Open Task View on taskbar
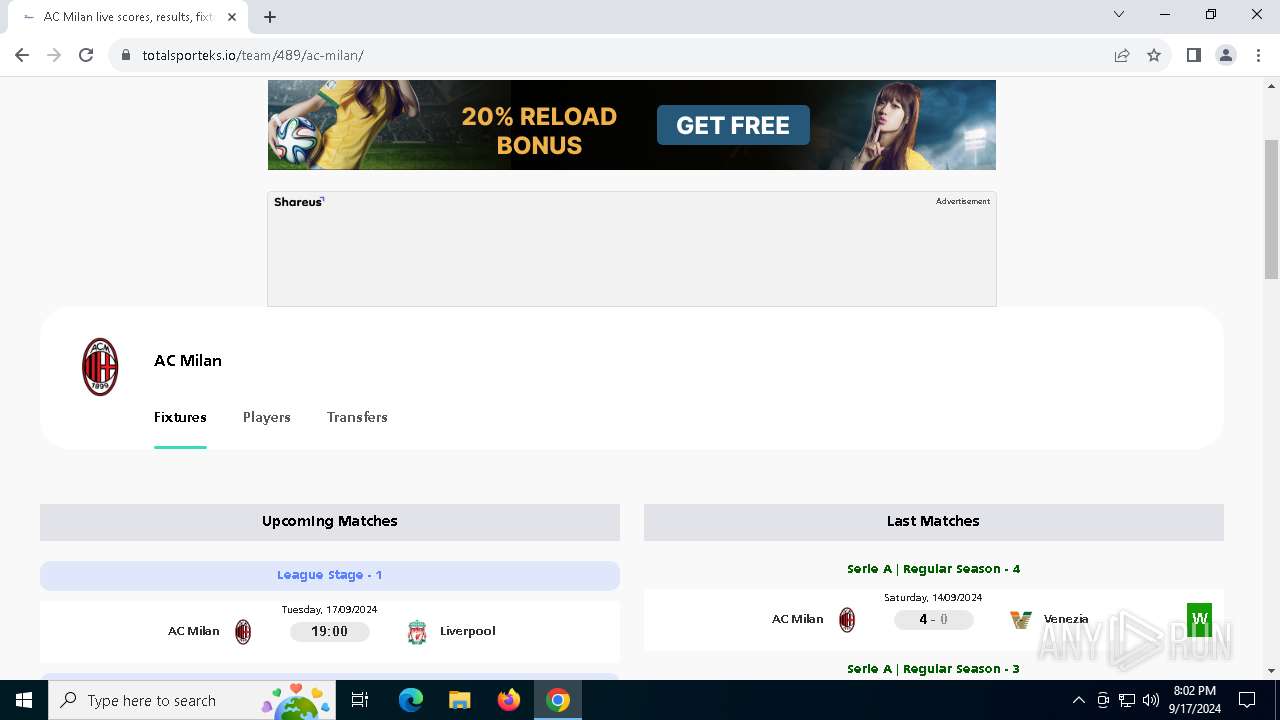 coord(360,700)
